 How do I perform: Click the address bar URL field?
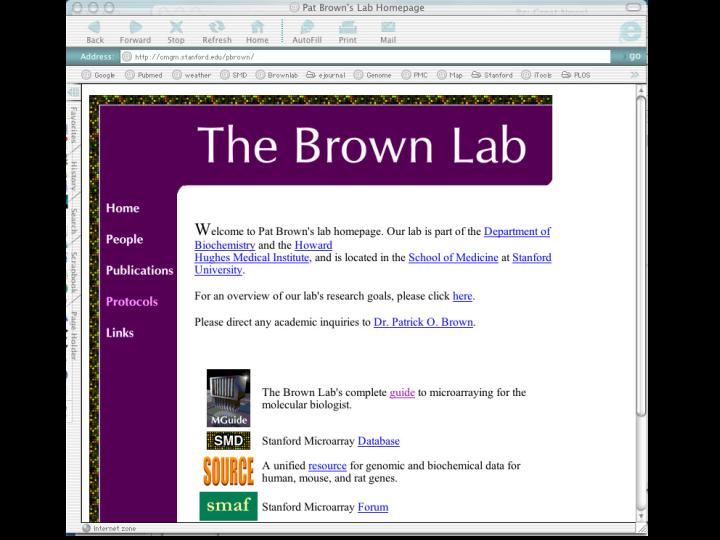[366, 57]
